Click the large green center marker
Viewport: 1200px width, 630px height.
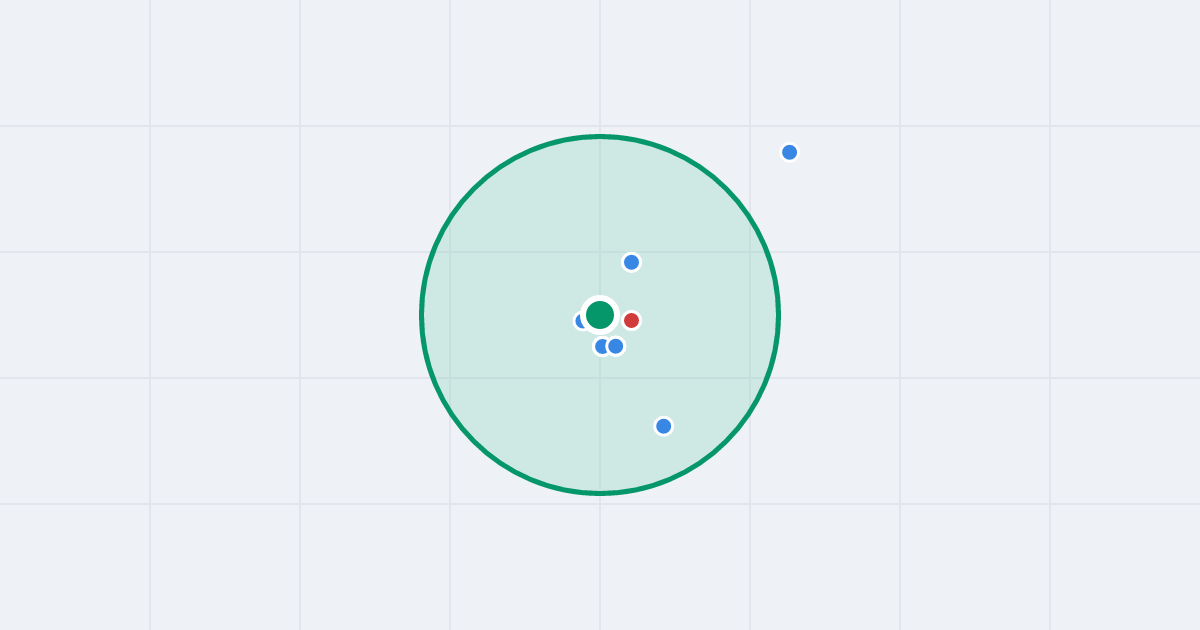[600, 315]
